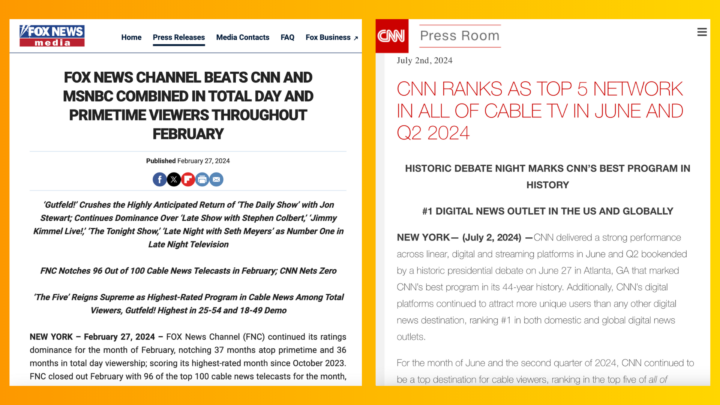Screen dimensions: 720x405
Task: Open the Fox Business external link
Action: tap(332, 38)
